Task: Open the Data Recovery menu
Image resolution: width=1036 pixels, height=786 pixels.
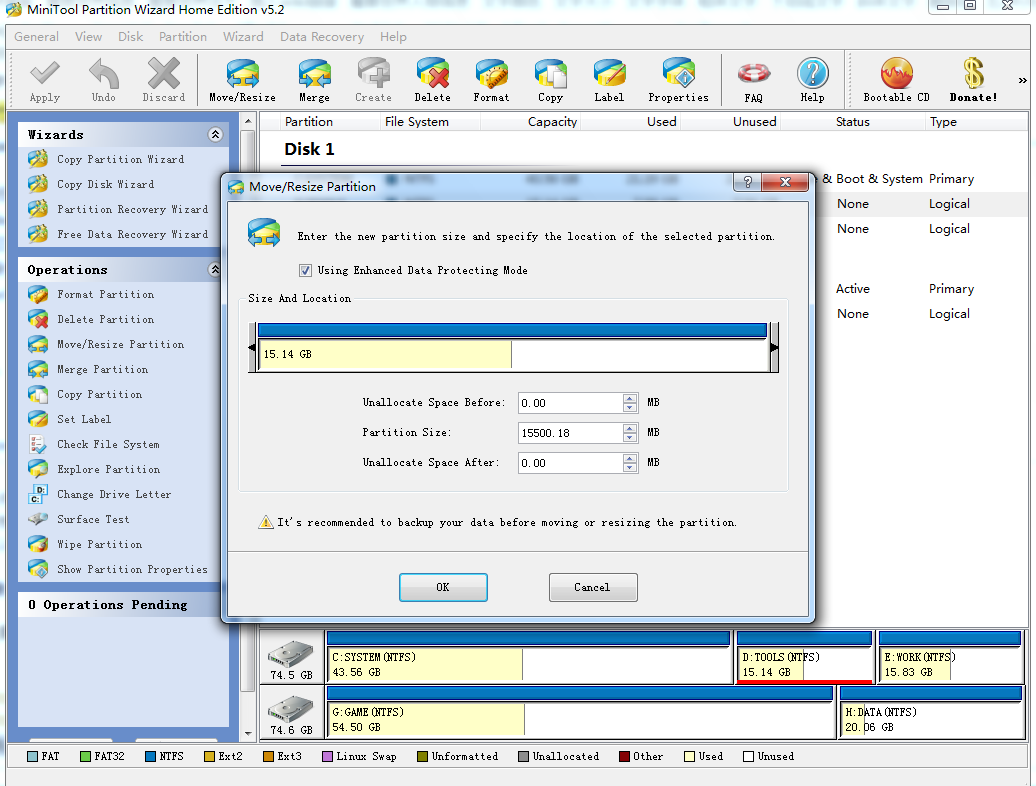Action: coord(322,37)
